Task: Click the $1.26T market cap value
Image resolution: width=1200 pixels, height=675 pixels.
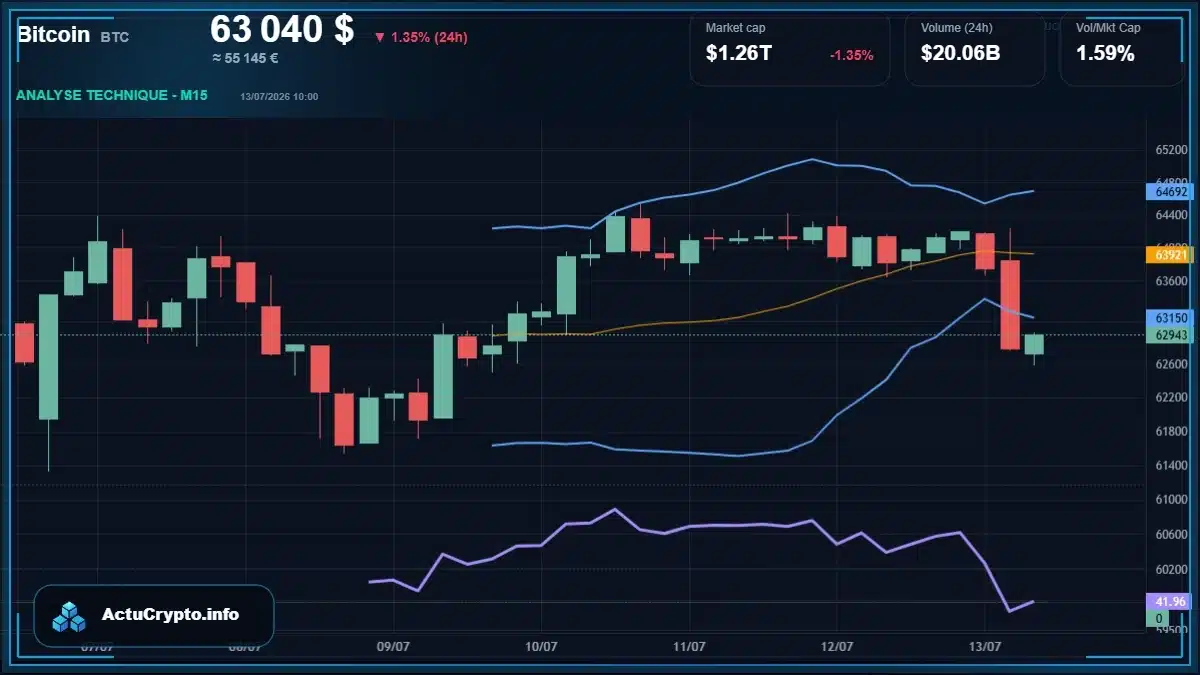Action: tap(739, 54)
